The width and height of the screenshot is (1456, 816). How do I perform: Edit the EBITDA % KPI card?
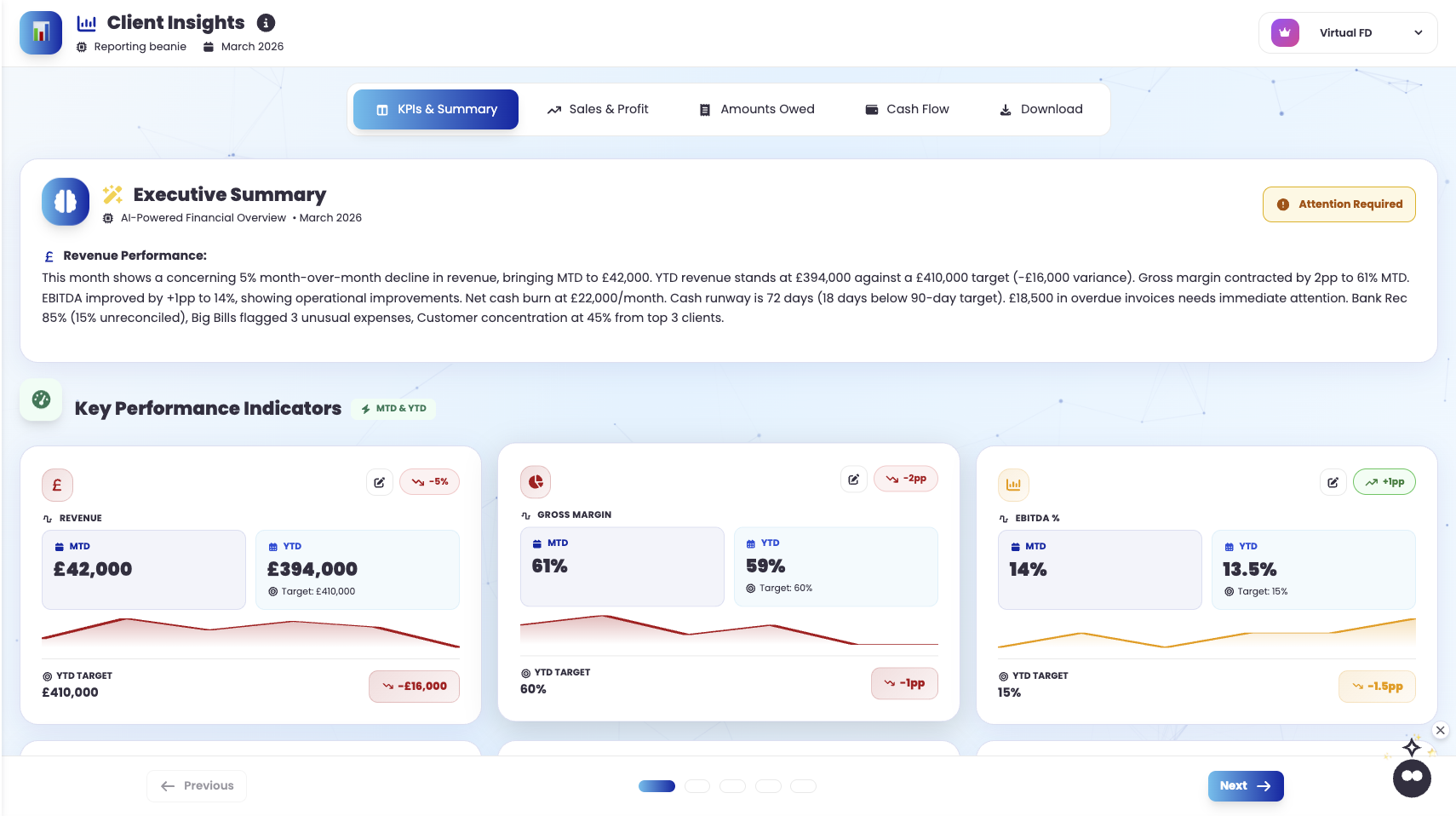click(x=1333, y=482)
